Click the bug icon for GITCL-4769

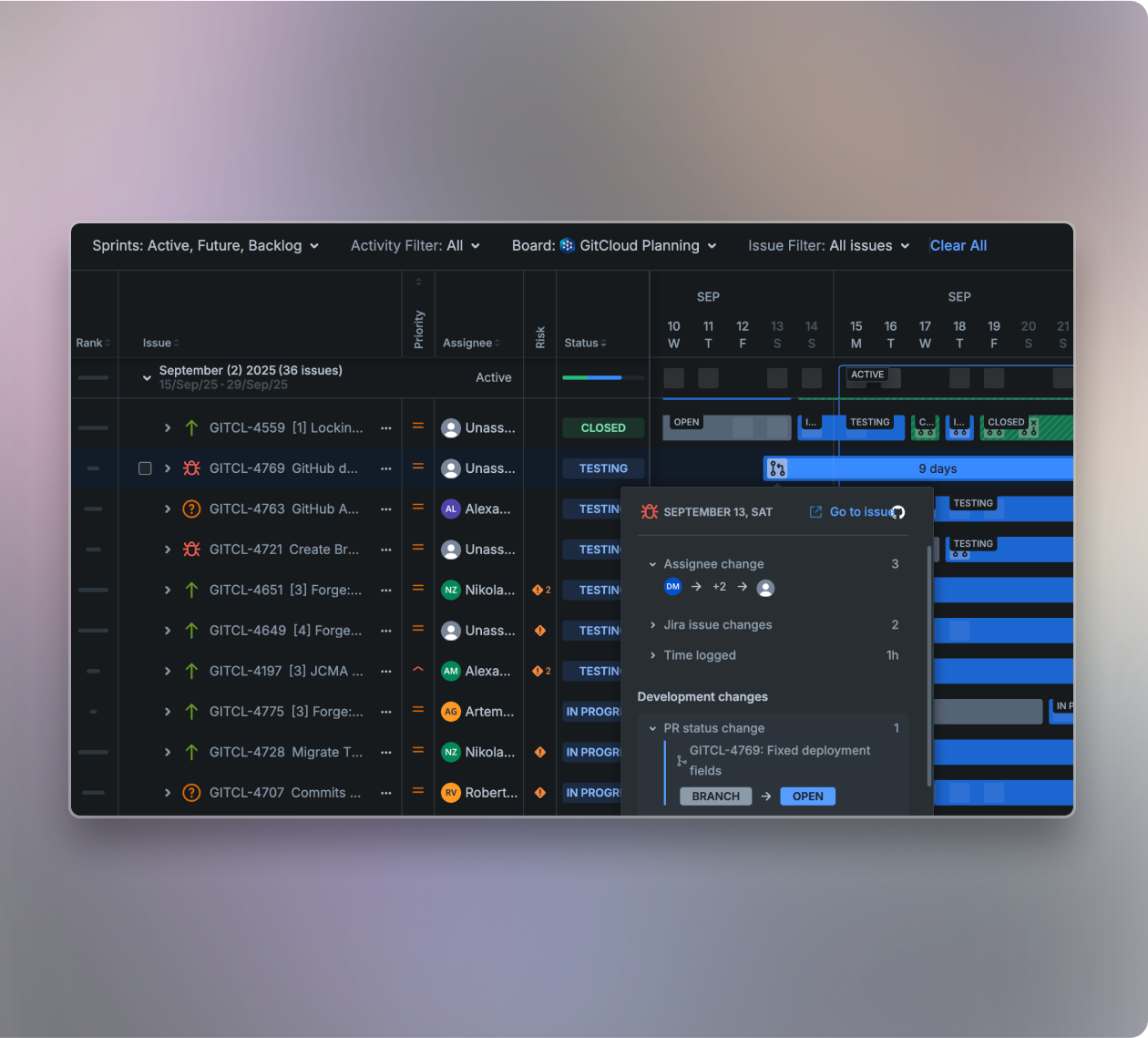click(191, 468)
